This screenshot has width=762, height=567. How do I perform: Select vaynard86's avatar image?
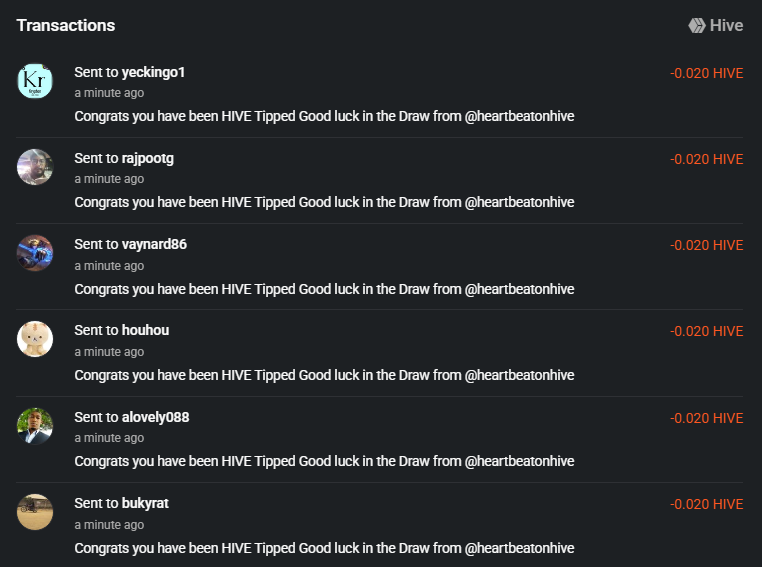(35, 253)
